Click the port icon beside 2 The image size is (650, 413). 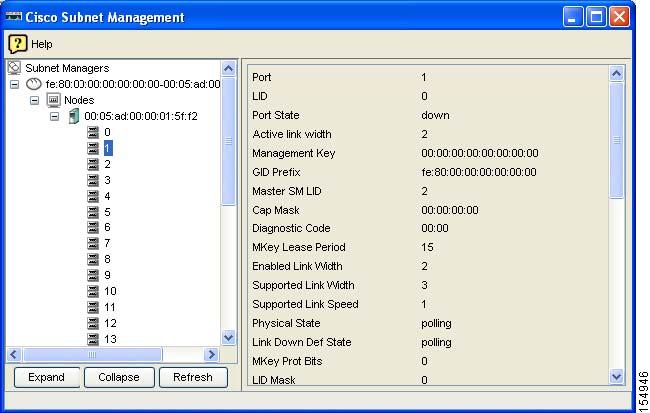(93, 164)
